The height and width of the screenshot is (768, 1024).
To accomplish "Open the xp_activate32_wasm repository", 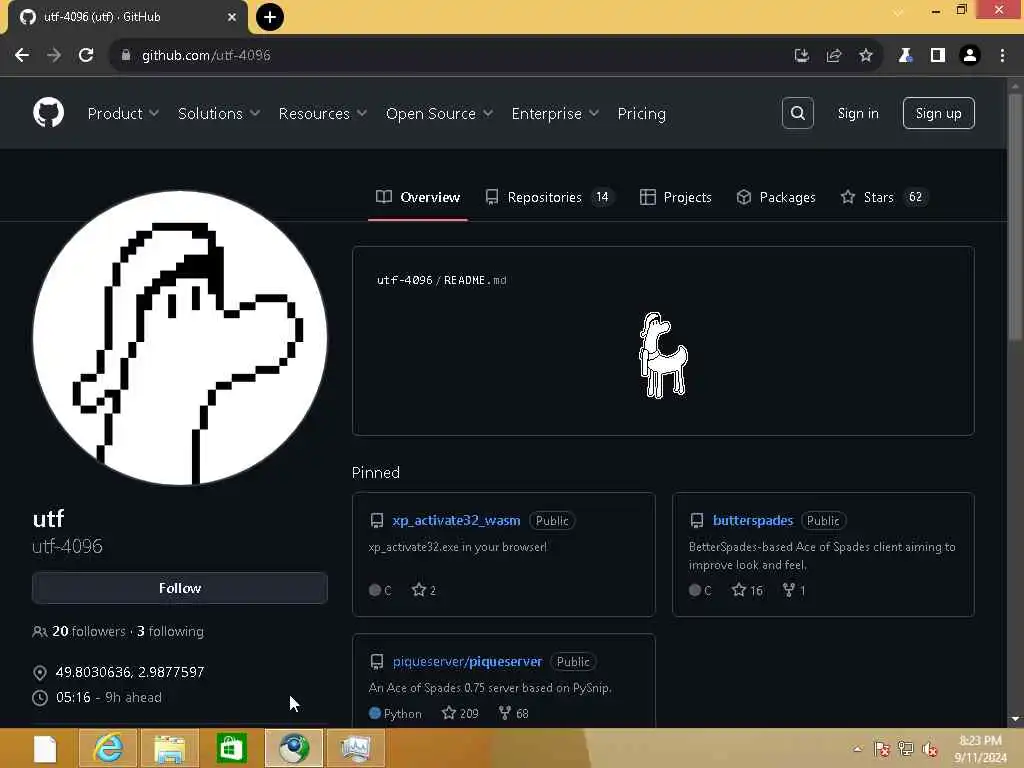I will pos(456,520).
